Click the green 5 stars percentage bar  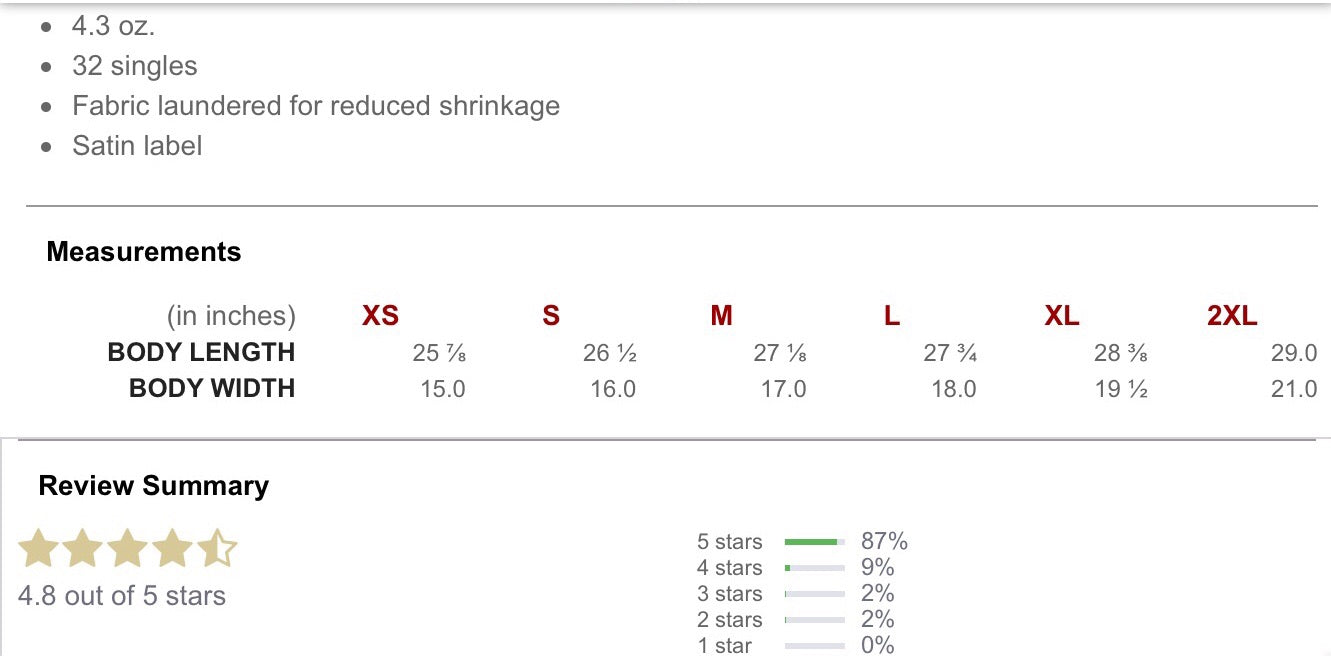tap(814, 542)
